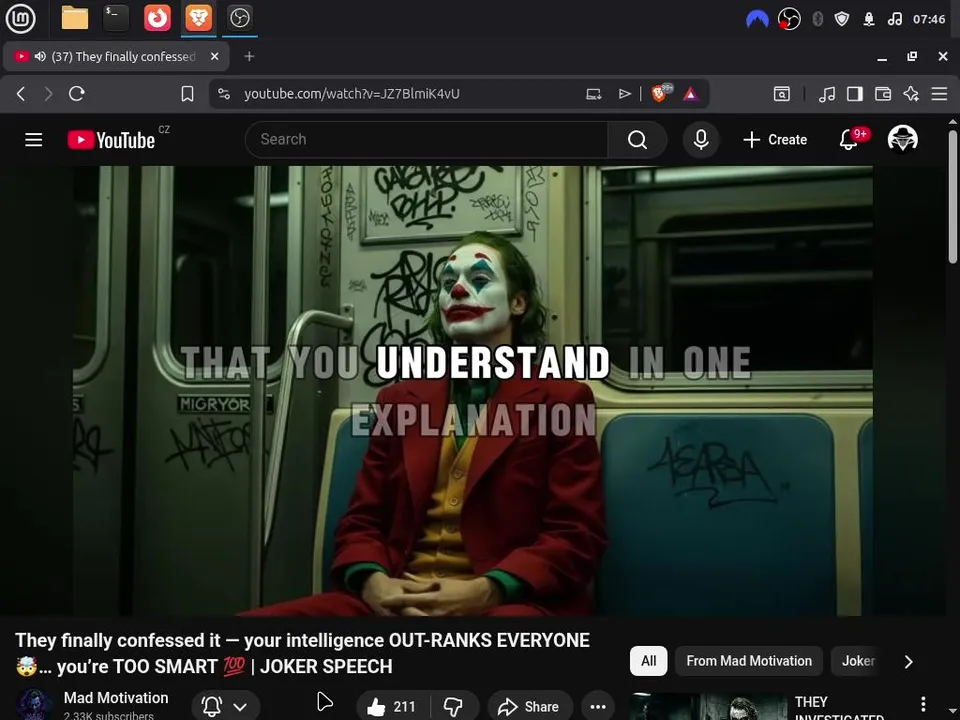Click the search magnifier button
Screen dimensions: 960x720
tap(637, 140)
